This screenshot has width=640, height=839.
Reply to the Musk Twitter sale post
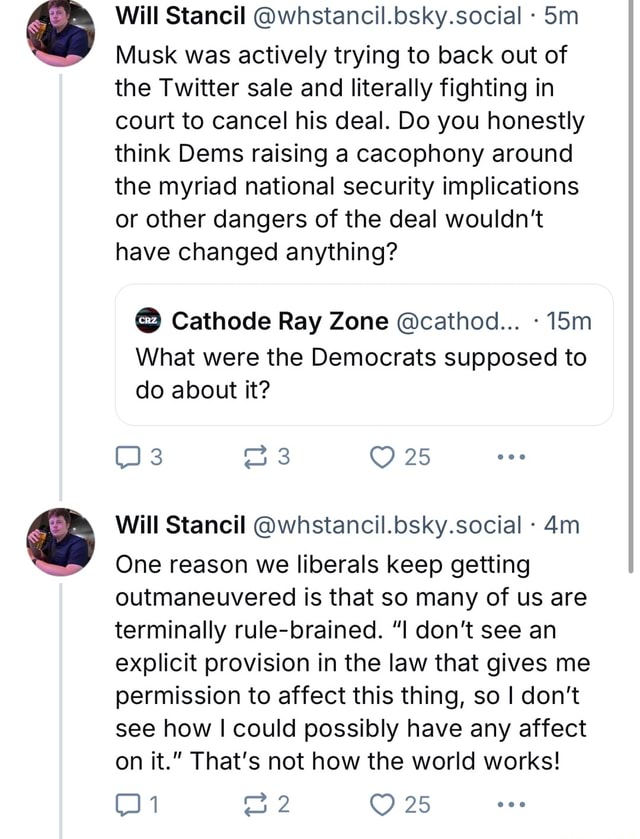[x=128, y=457]
